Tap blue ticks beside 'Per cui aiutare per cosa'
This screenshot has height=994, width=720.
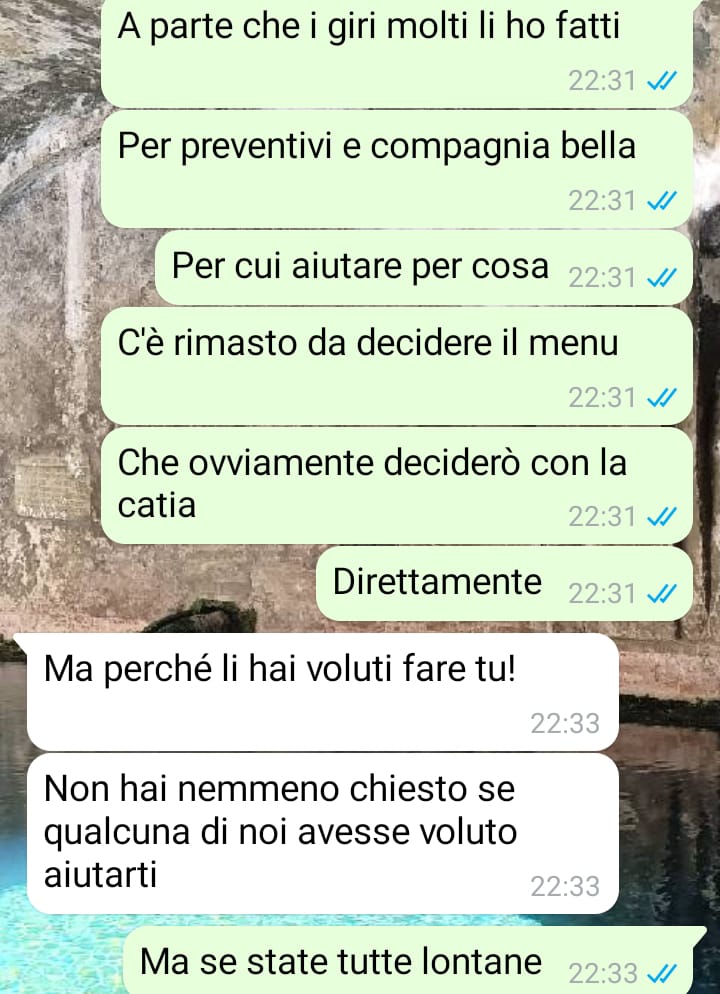click(662, 278)
